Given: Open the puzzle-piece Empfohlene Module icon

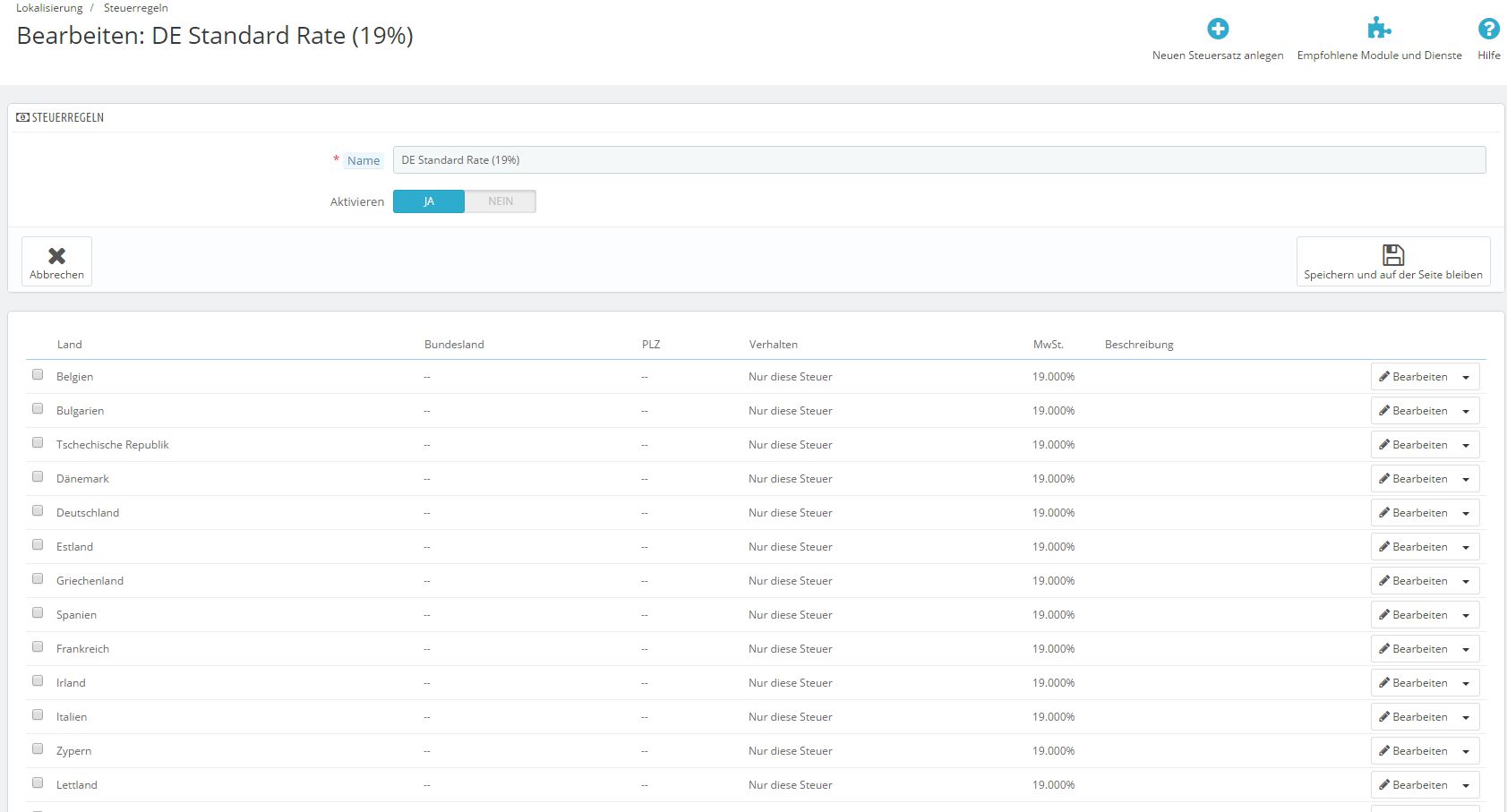Looking at the screenshot, I should pyautogui.click(x=1379, y=29).
